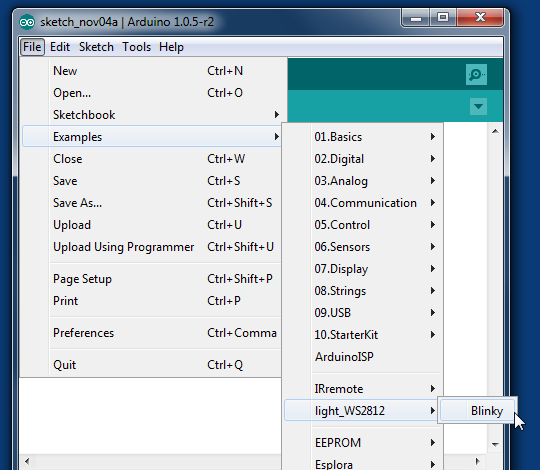
Task: Open the File menu
Action: (x=32, y=47)
